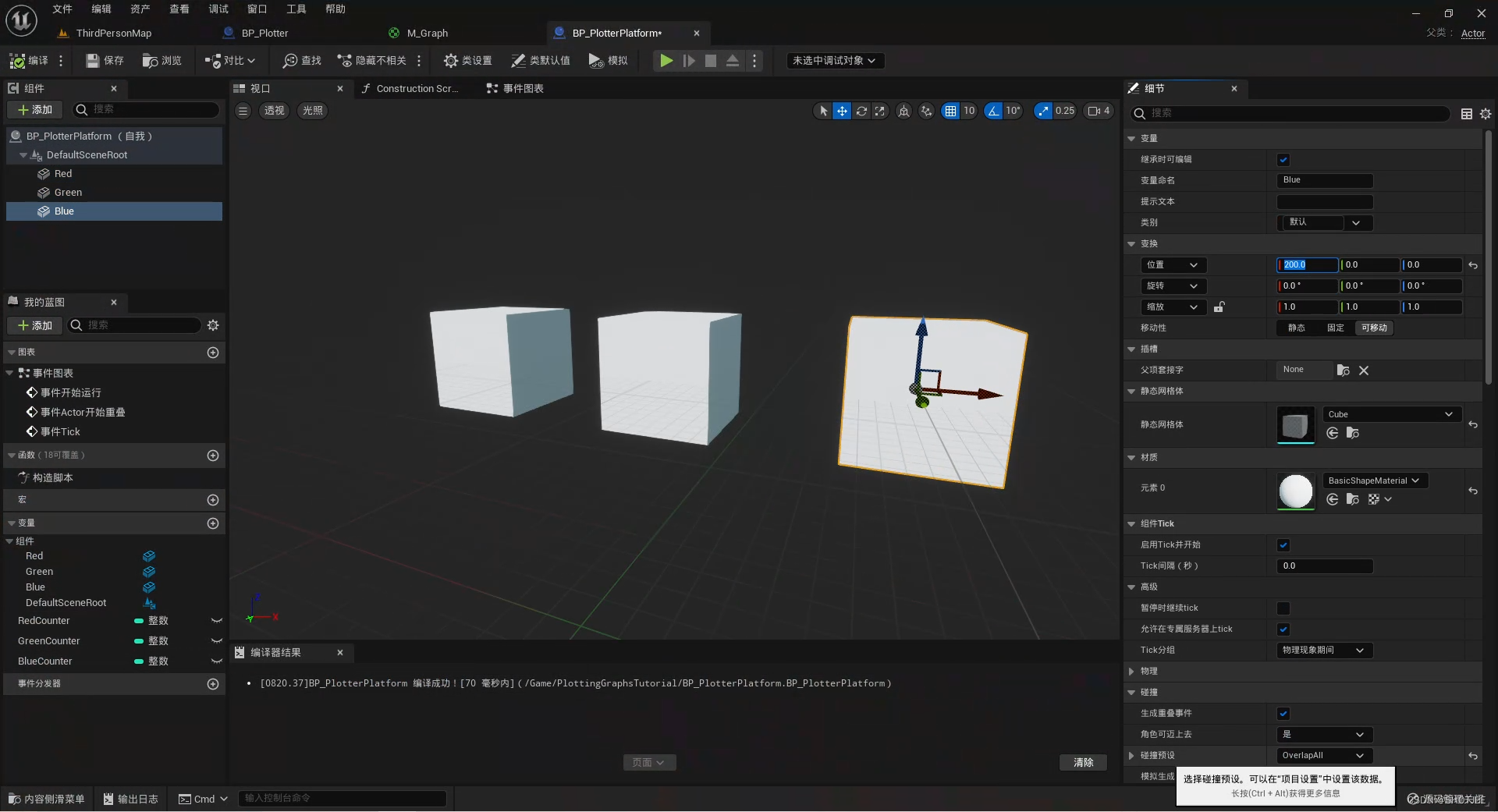This screenshot has width=1498, height=812.
Task: Click the Stop playback square button
Action: click(x=711, y=61)
